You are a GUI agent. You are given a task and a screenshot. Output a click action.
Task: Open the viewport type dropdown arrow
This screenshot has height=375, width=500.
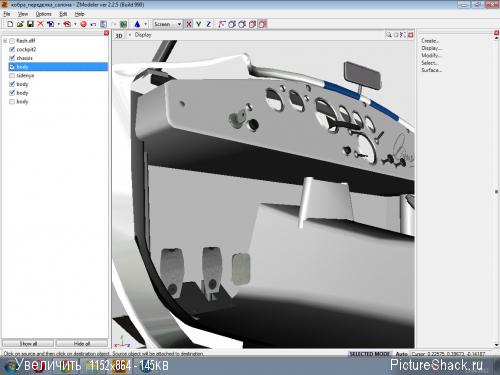click(x=129, y=35)
